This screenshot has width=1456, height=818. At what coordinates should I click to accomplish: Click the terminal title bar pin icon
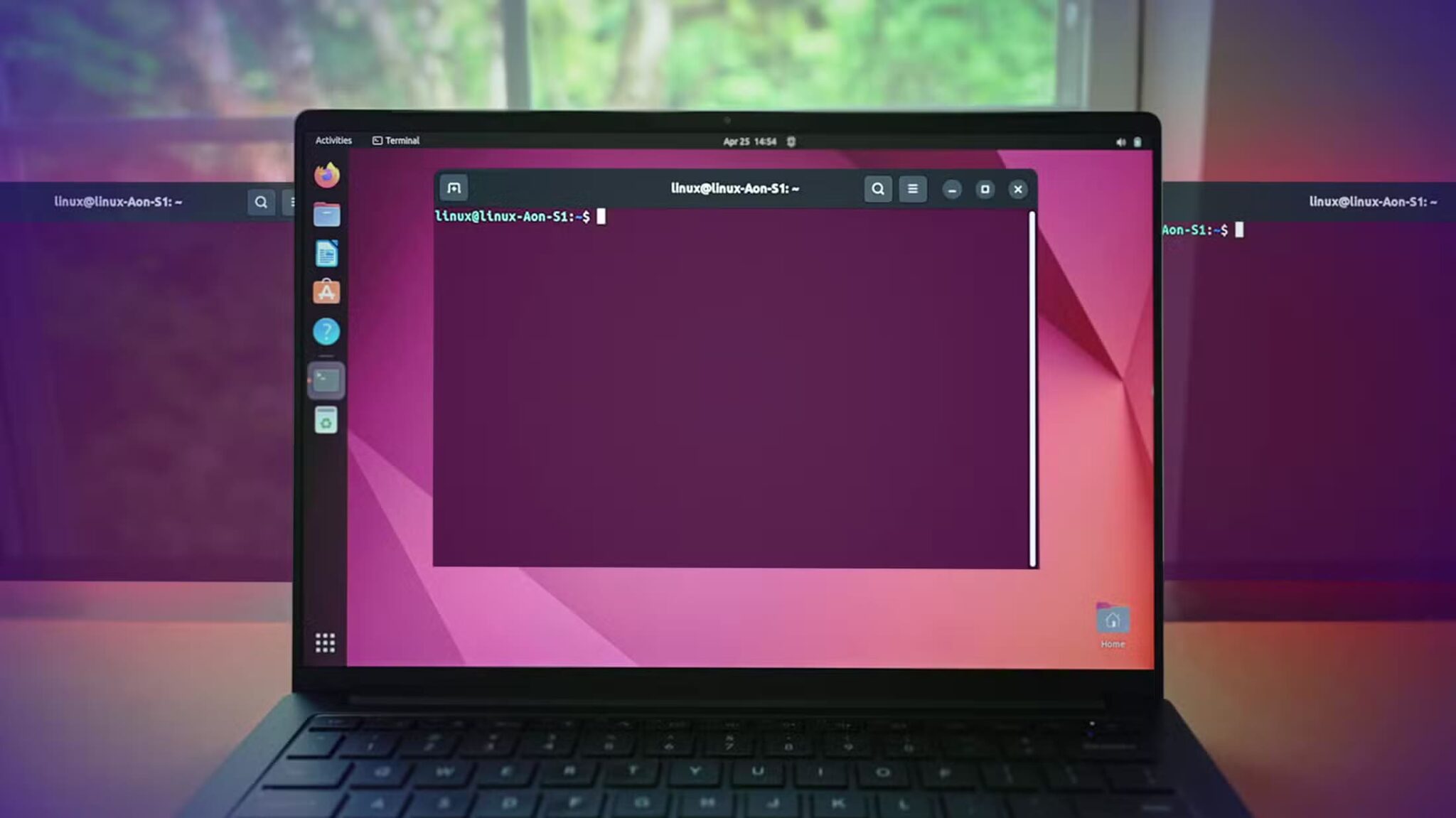tap(454, 189)
